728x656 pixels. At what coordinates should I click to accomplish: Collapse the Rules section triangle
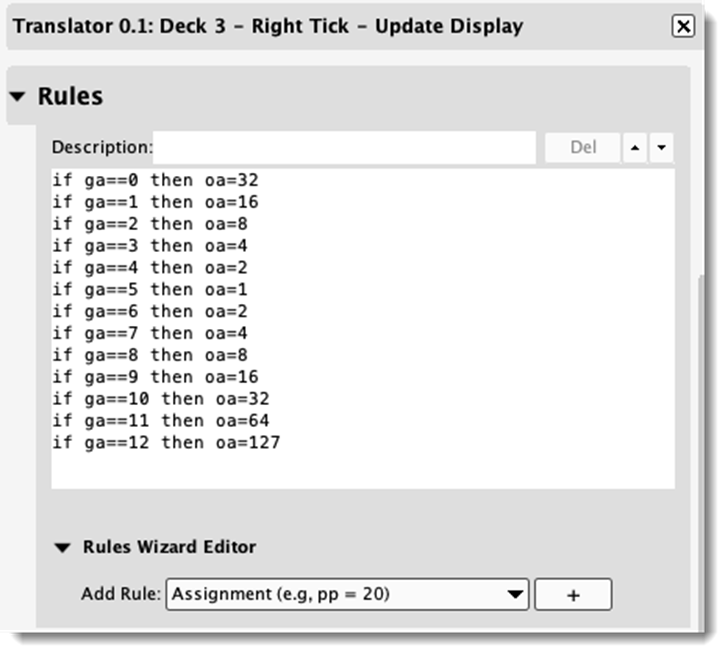(x=18, y=97)
